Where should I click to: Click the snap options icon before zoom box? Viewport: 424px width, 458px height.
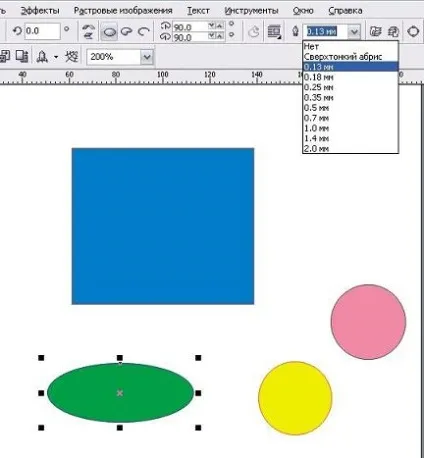pos(71,57)
